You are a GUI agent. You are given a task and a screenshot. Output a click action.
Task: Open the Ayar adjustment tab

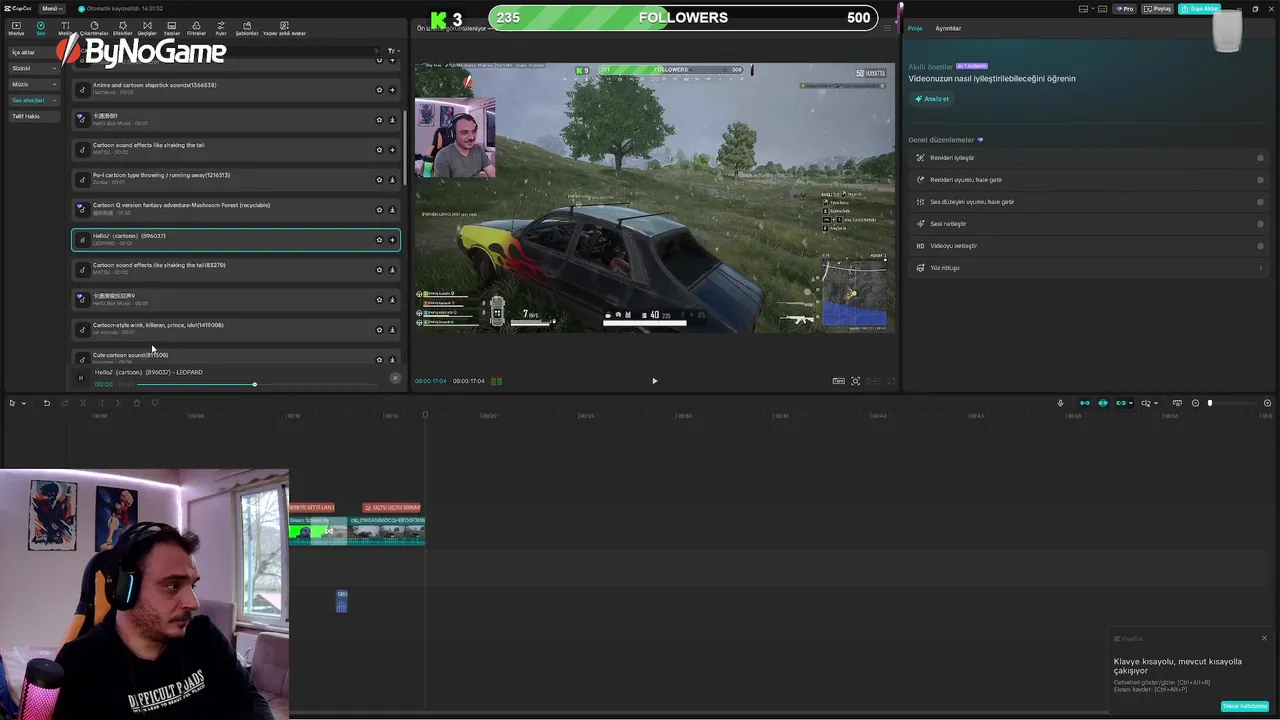click(x=221, y=28)
